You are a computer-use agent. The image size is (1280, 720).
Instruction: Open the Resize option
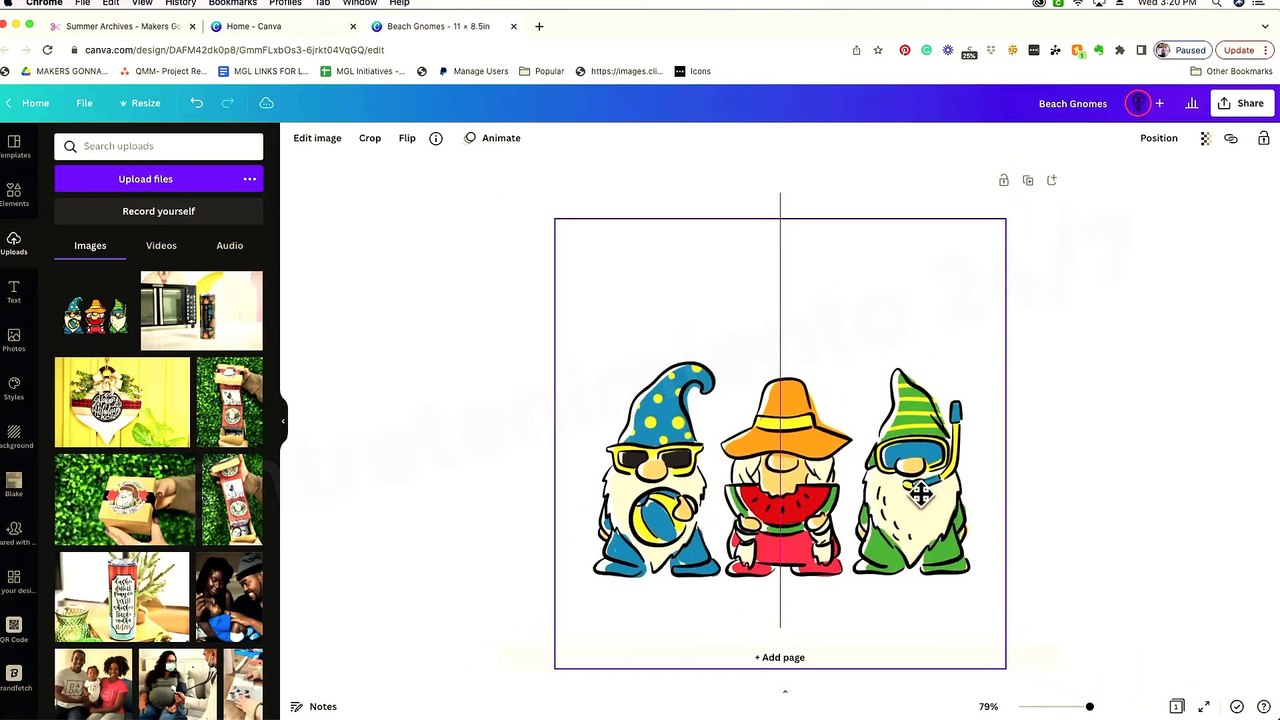[x=139, y=103]
